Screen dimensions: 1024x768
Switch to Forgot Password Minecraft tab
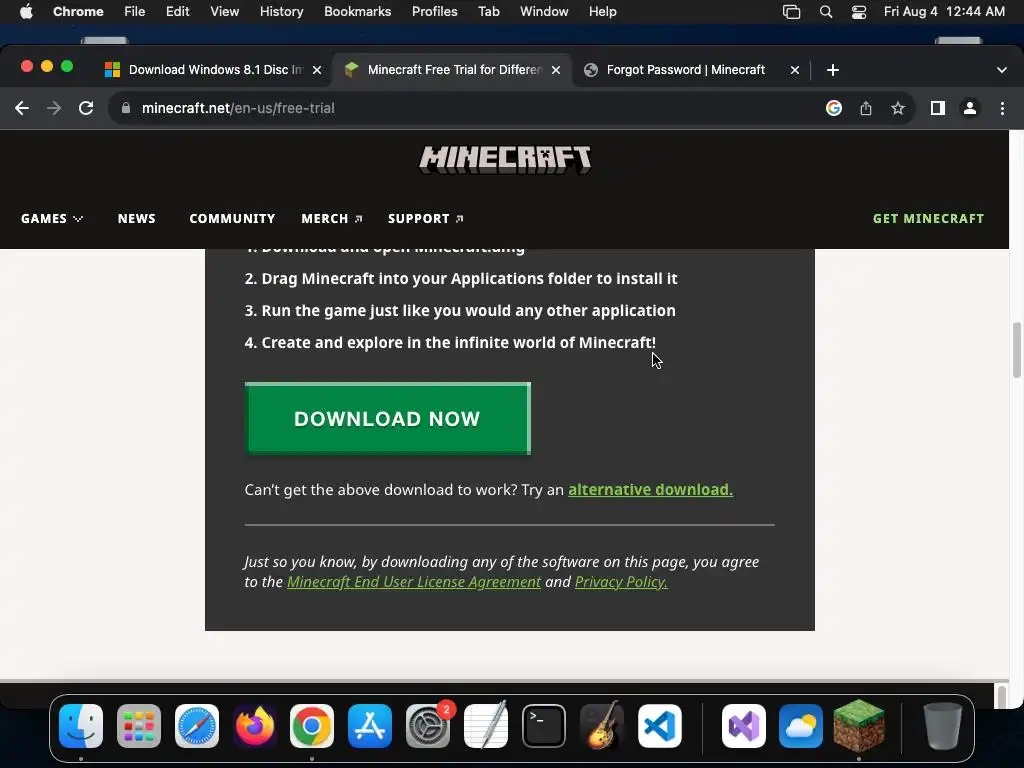click(686, 70)
